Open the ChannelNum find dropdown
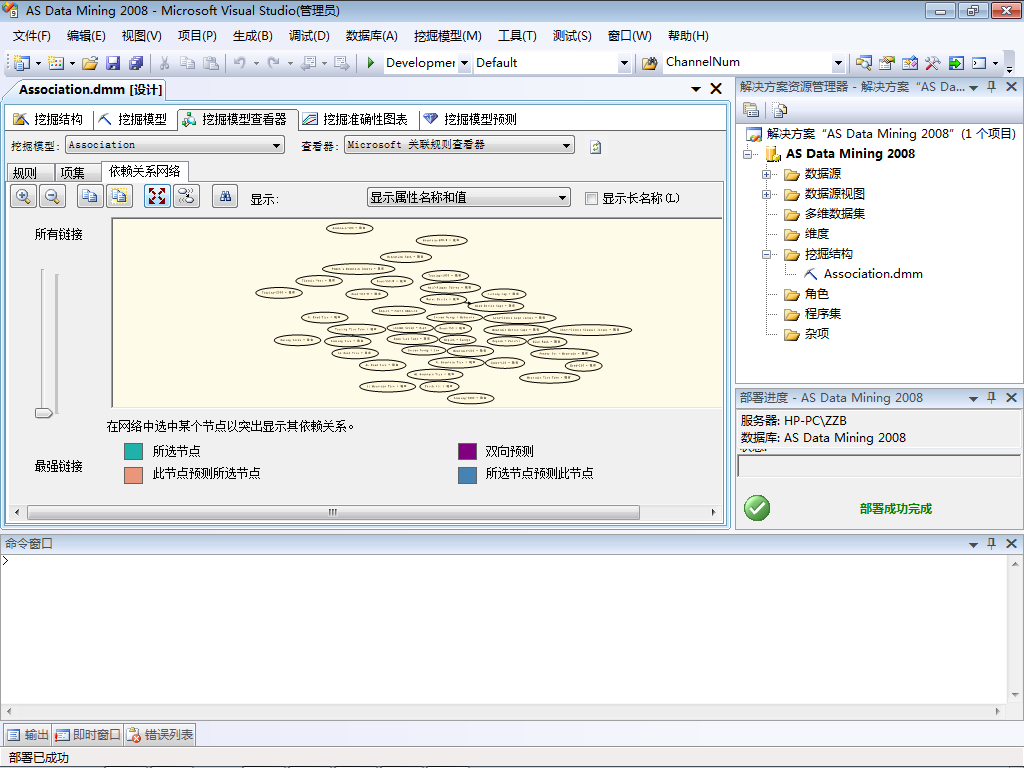The width and height of the screenshot is (1024, 768). tap(838, 63)
